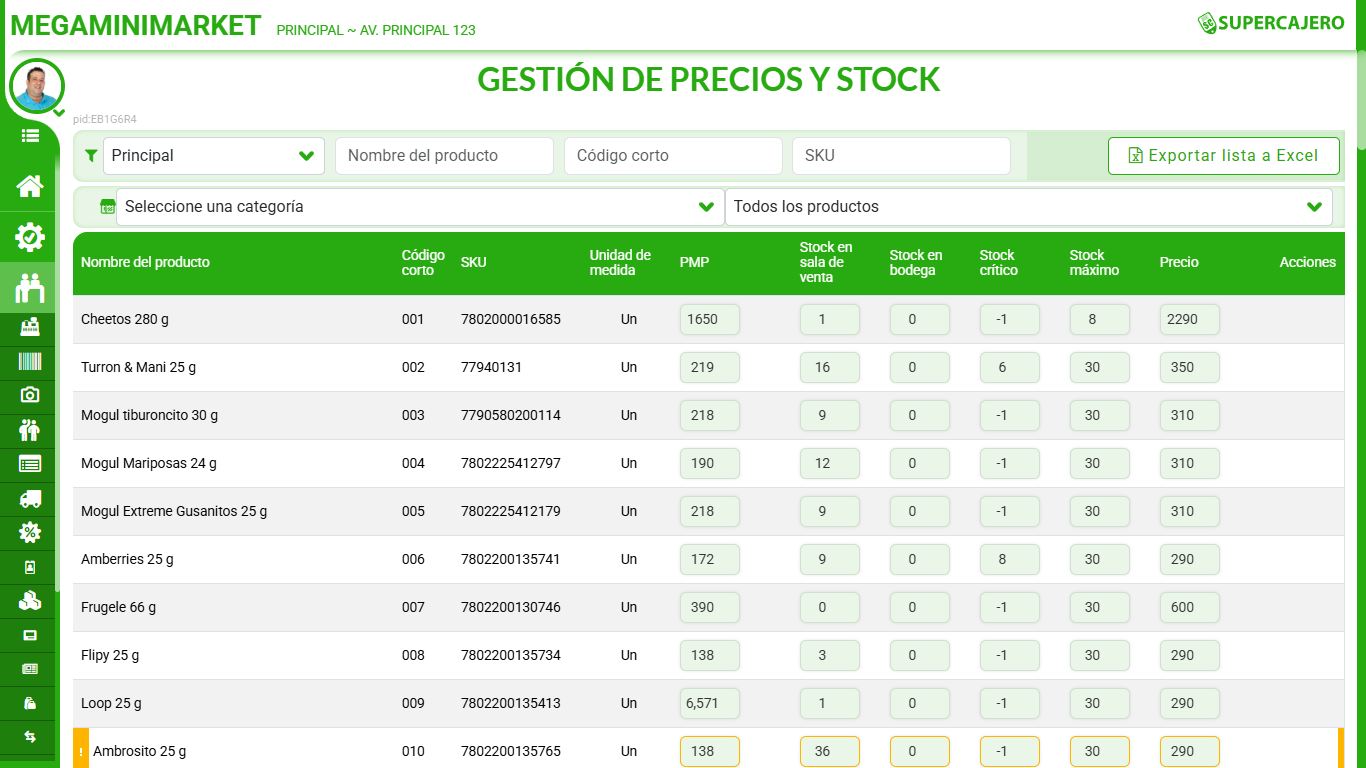
Task: Focus the 'Código corto' search field
Action: pyautogui.click(x=673, y=156)
